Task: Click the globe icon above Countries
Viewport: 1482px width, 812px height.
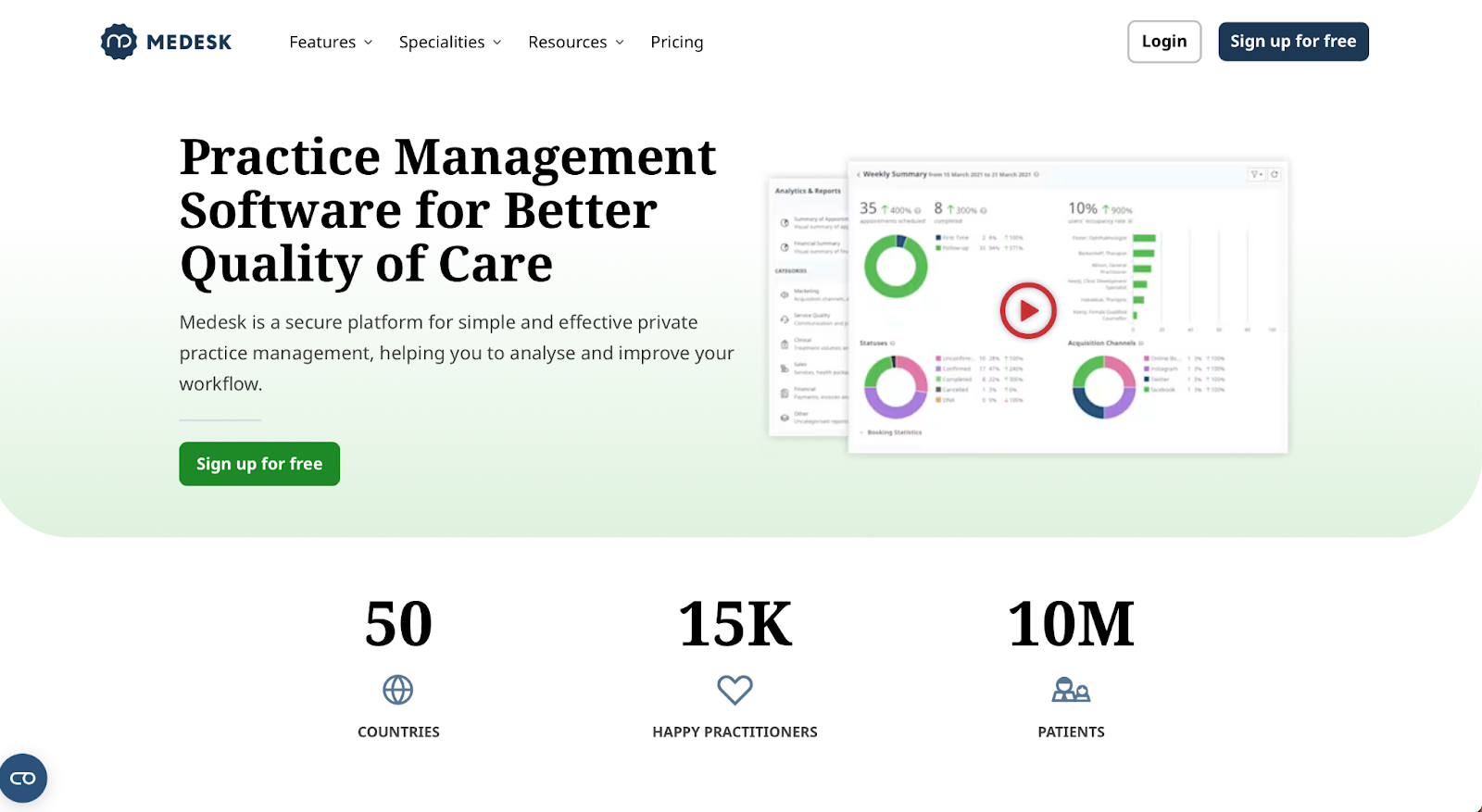Action: tap(398, 690)
